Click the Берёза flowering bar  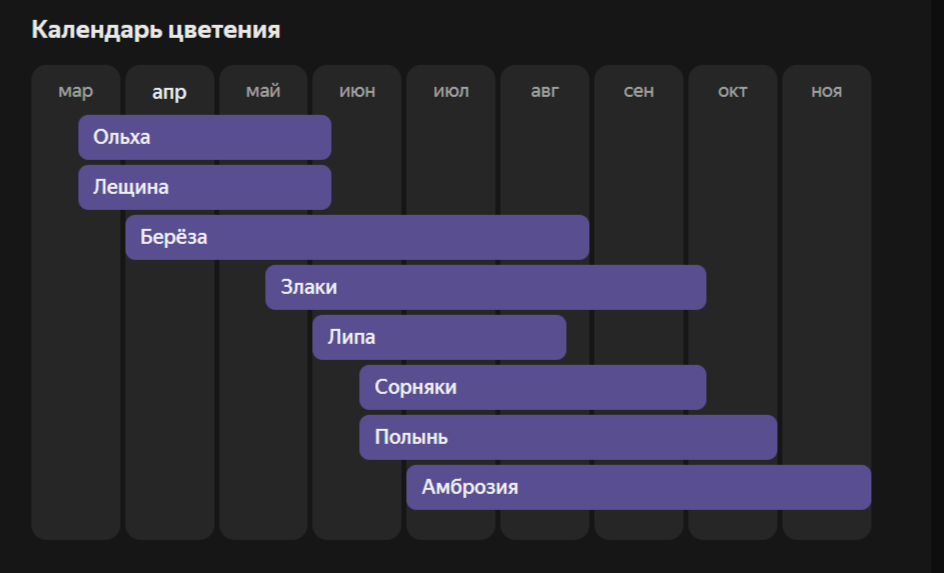(357, 237)
